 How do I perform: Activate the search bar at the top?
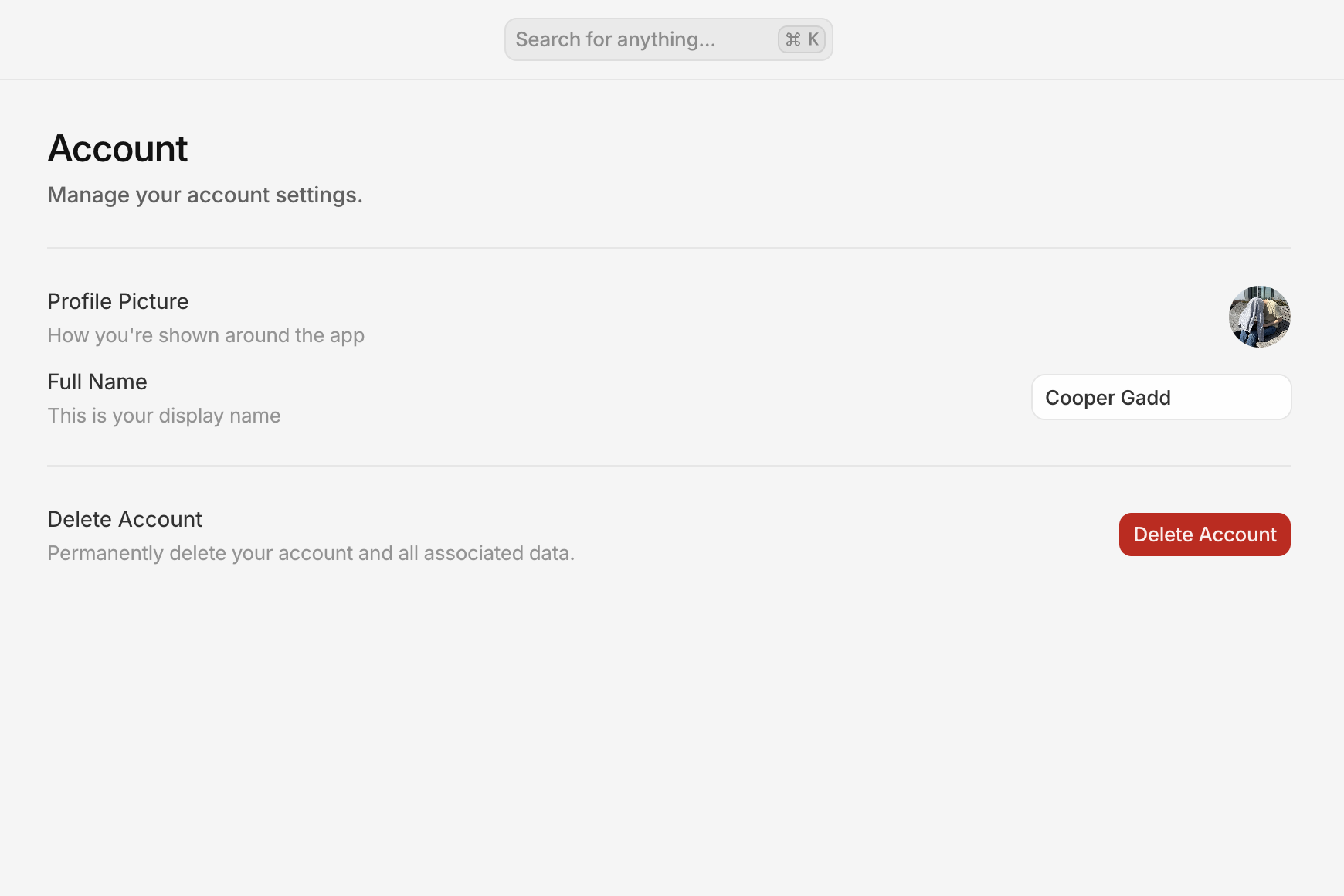[x=668, y=39]
